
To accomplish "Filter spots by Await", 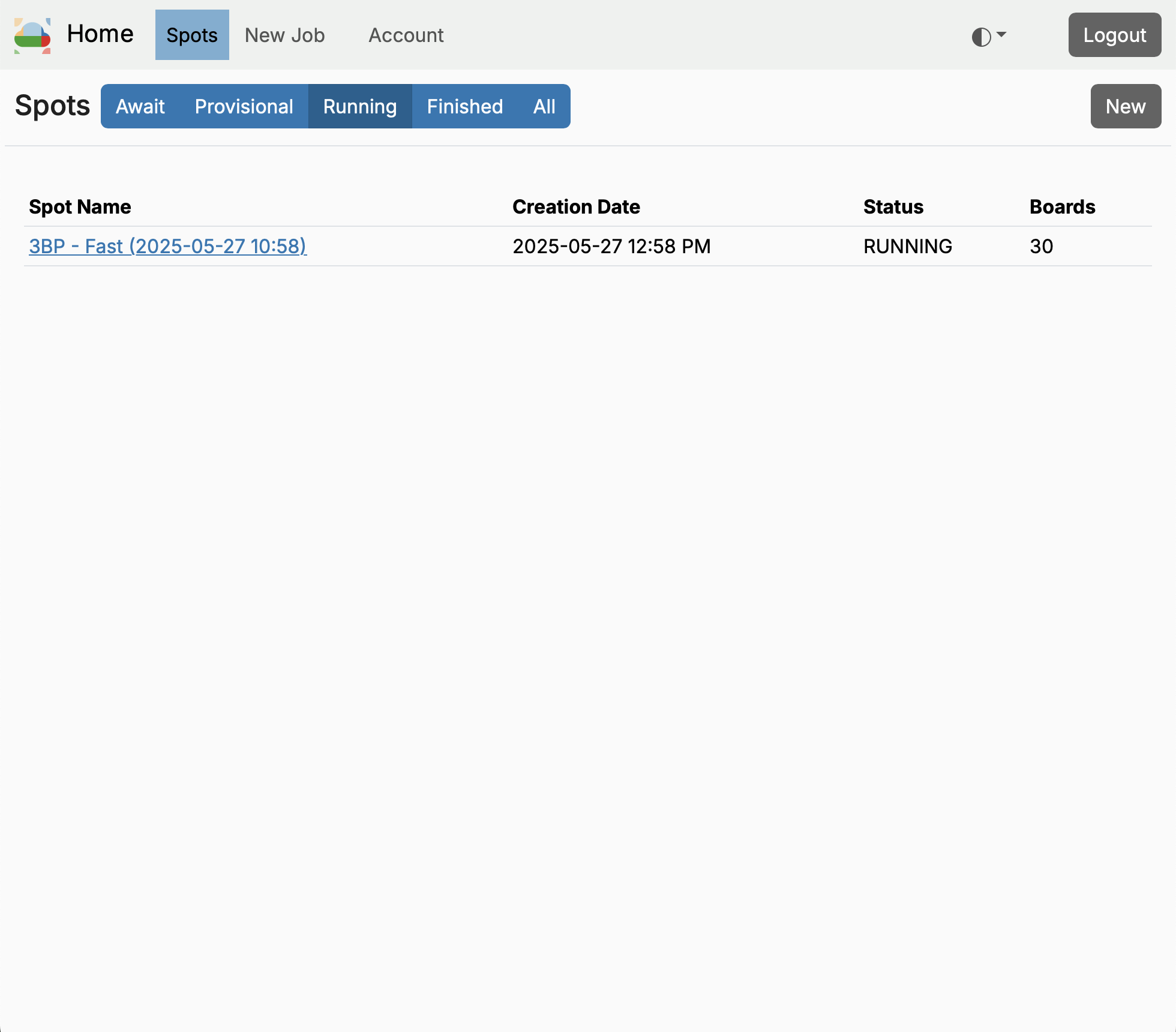I will click(140, 107).
